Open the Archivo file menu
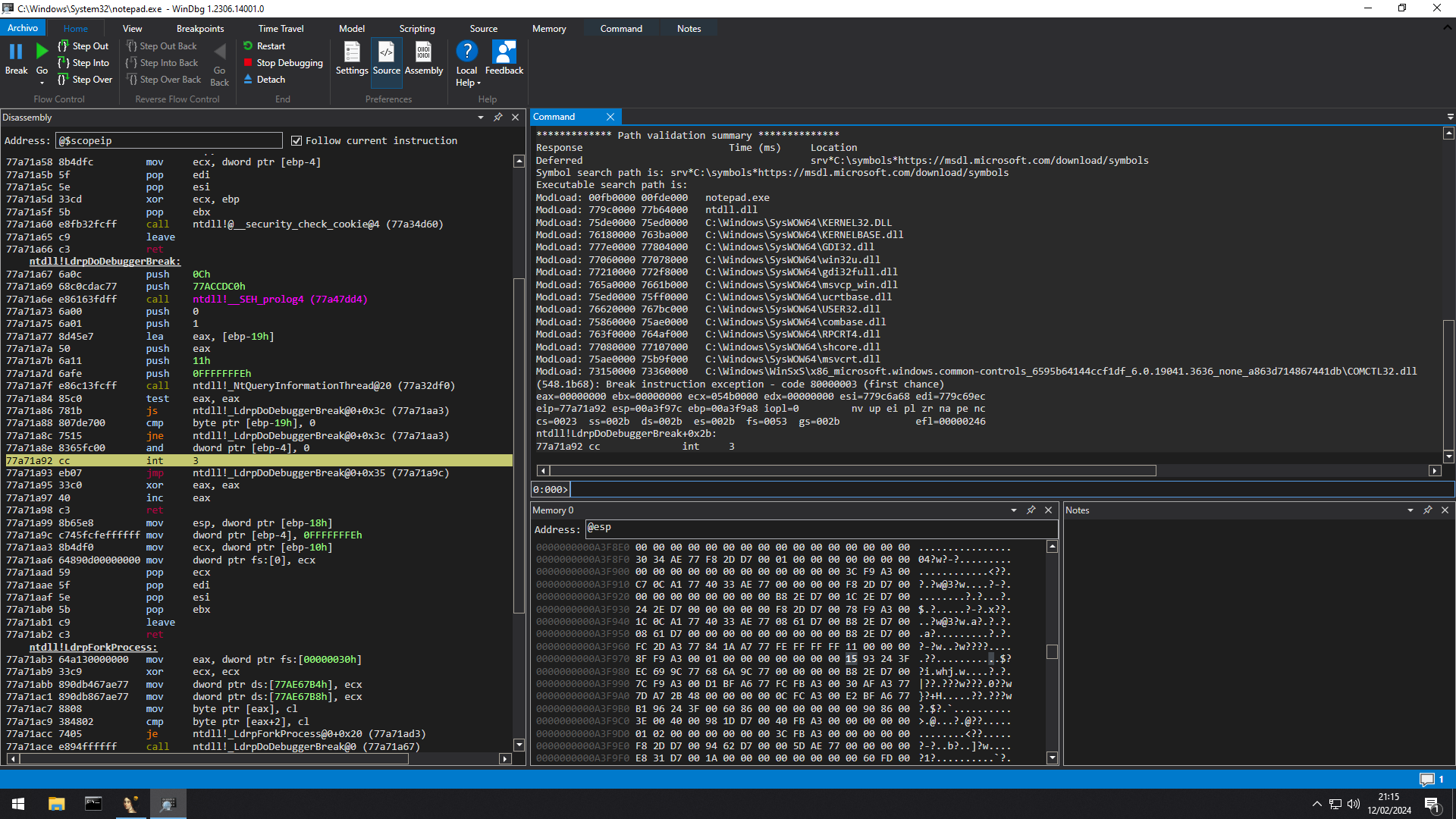This screenshot has height=819, width=1456. pos(23,28)
